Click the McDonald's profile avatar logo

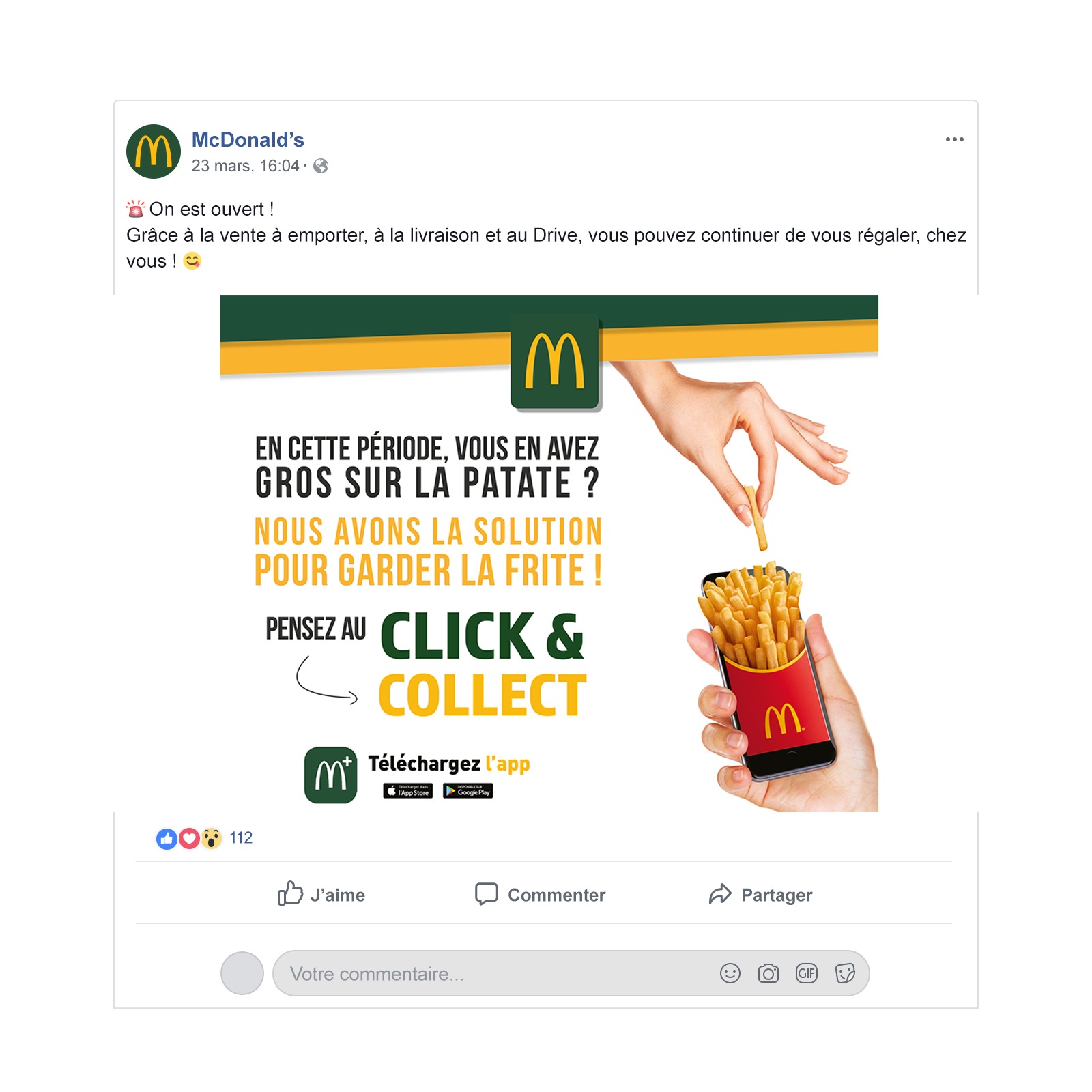154,152
